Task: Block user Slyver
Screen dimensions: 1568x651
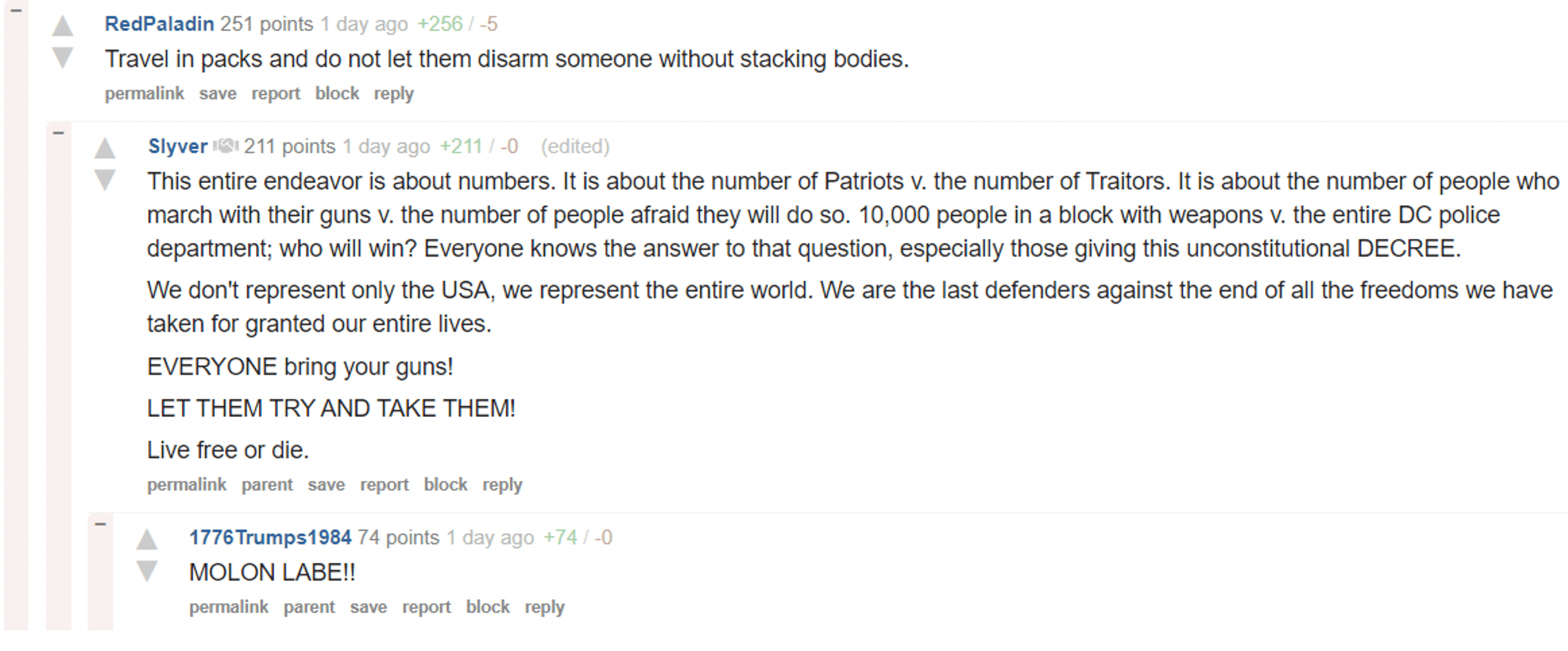Action: [445, 484]
